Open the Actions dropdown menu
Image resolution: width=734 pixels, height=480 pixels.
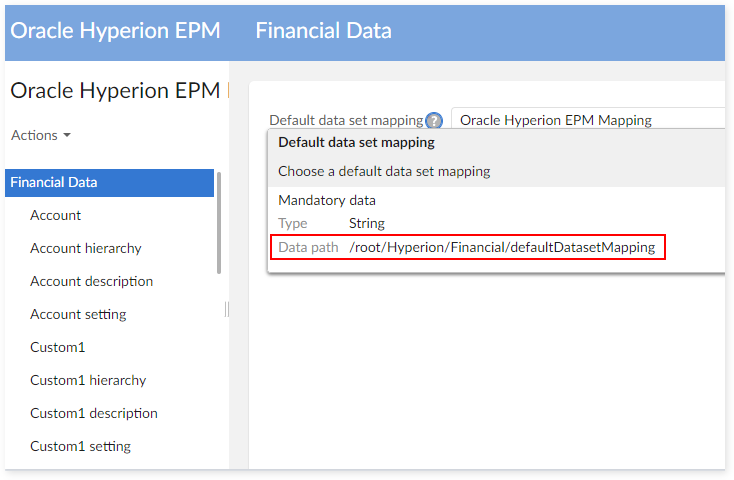click(41, 135)
